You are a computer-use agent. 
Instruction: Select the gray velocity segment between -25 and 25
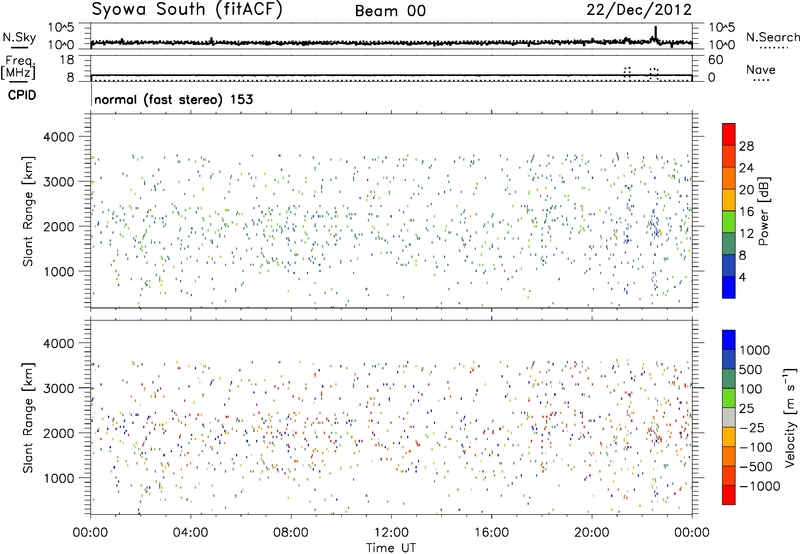pos(729,417)
